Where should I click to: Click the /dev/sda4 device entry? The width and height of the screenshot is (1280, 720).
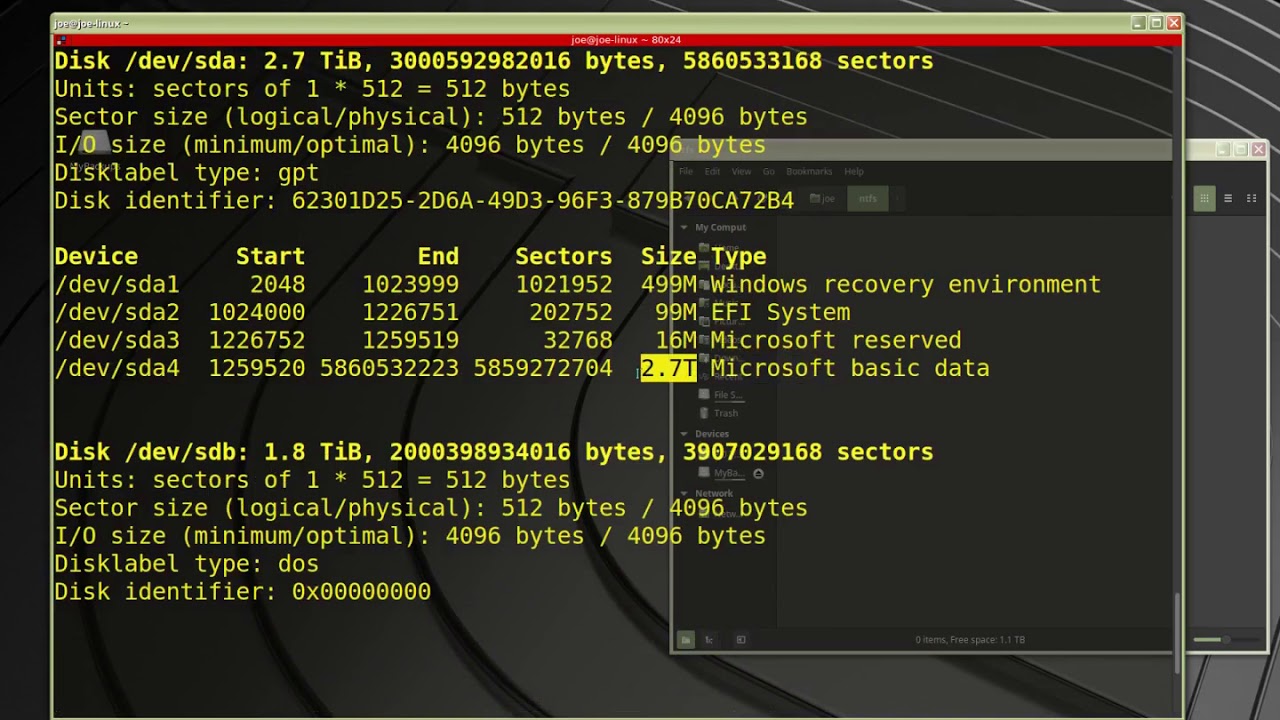pyautogui.click(x=117, y=369)
